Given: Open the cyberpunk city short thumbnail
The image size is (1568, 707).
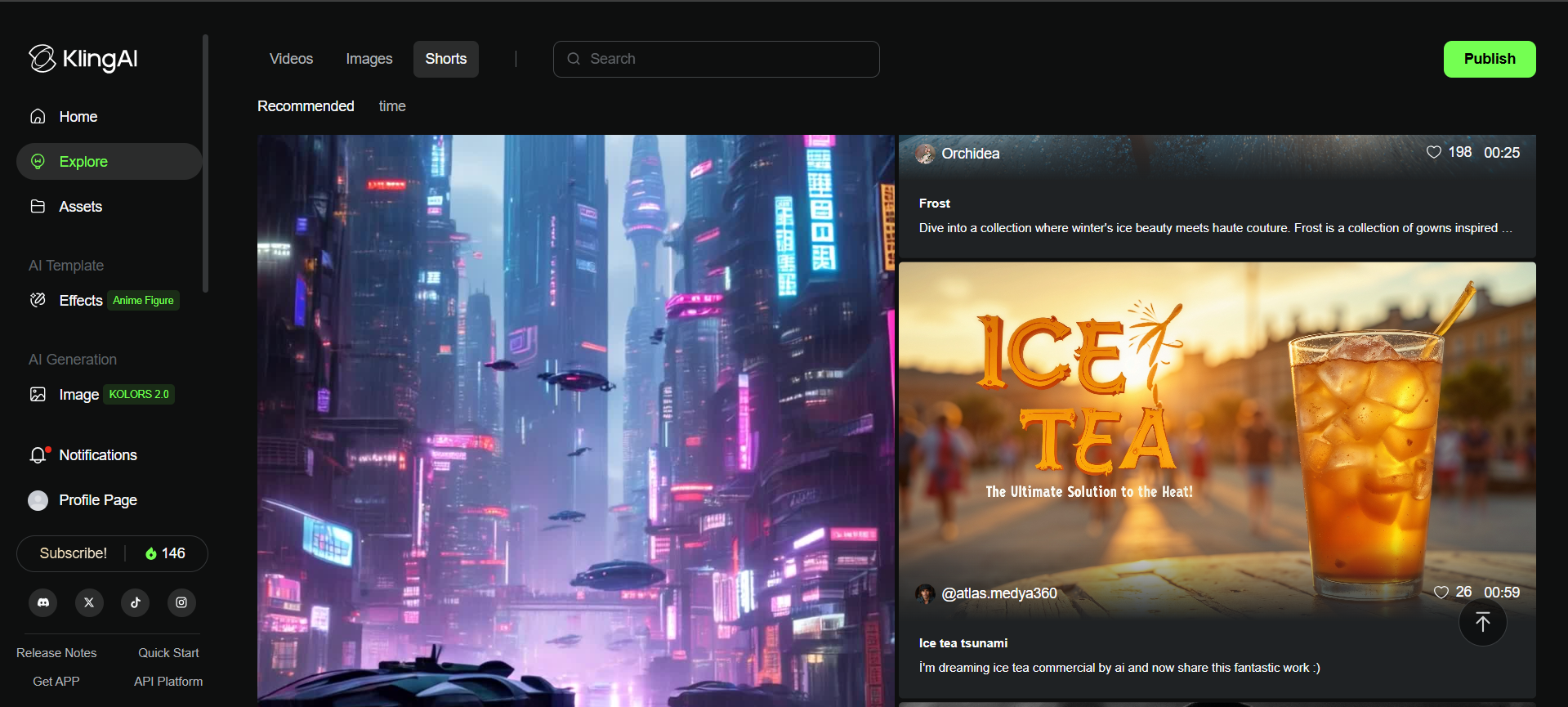Looking at the screenshot, I should click(x=575, y=420).
